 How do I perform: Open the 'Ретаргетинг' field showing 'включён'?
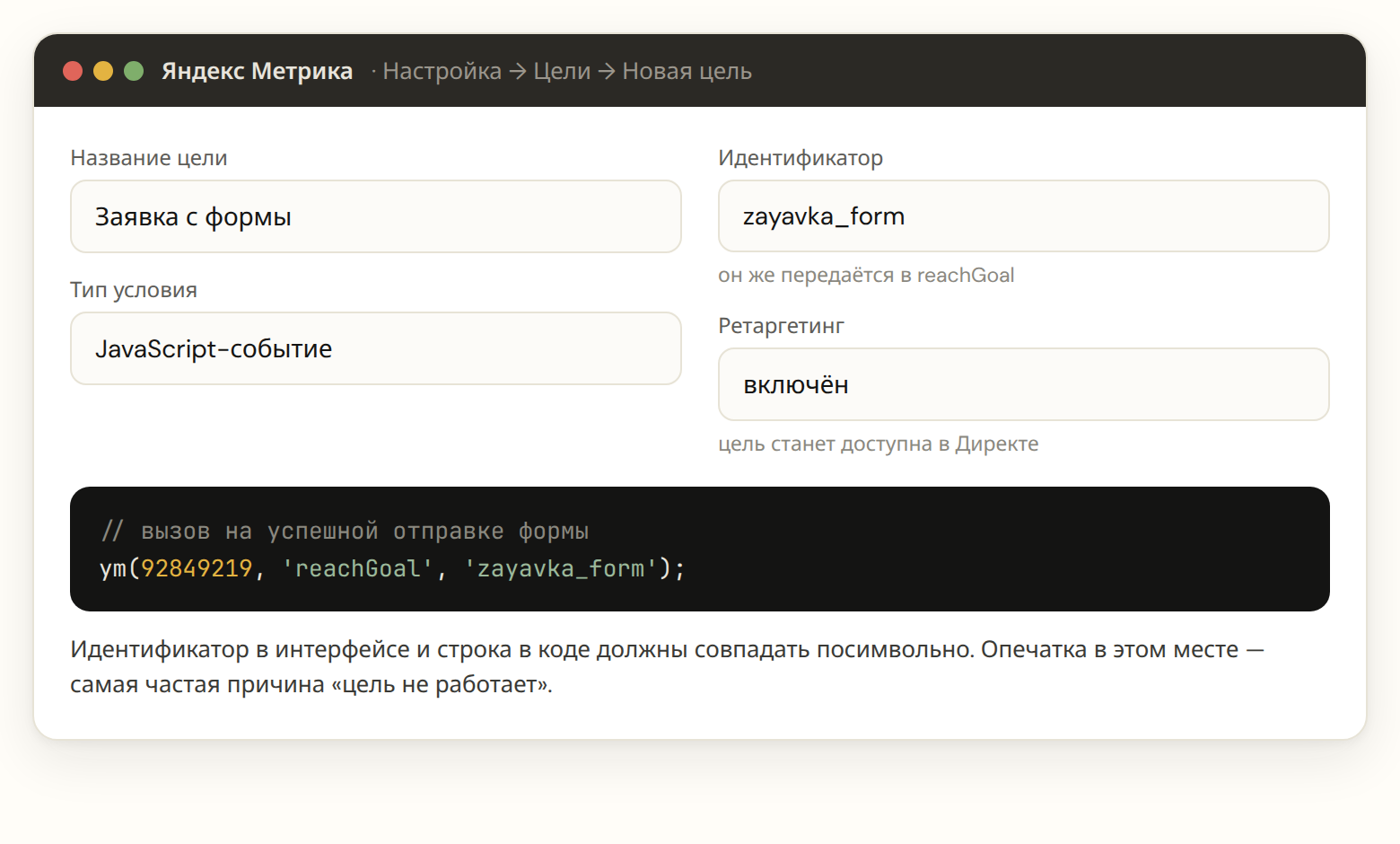point(1023,384)
